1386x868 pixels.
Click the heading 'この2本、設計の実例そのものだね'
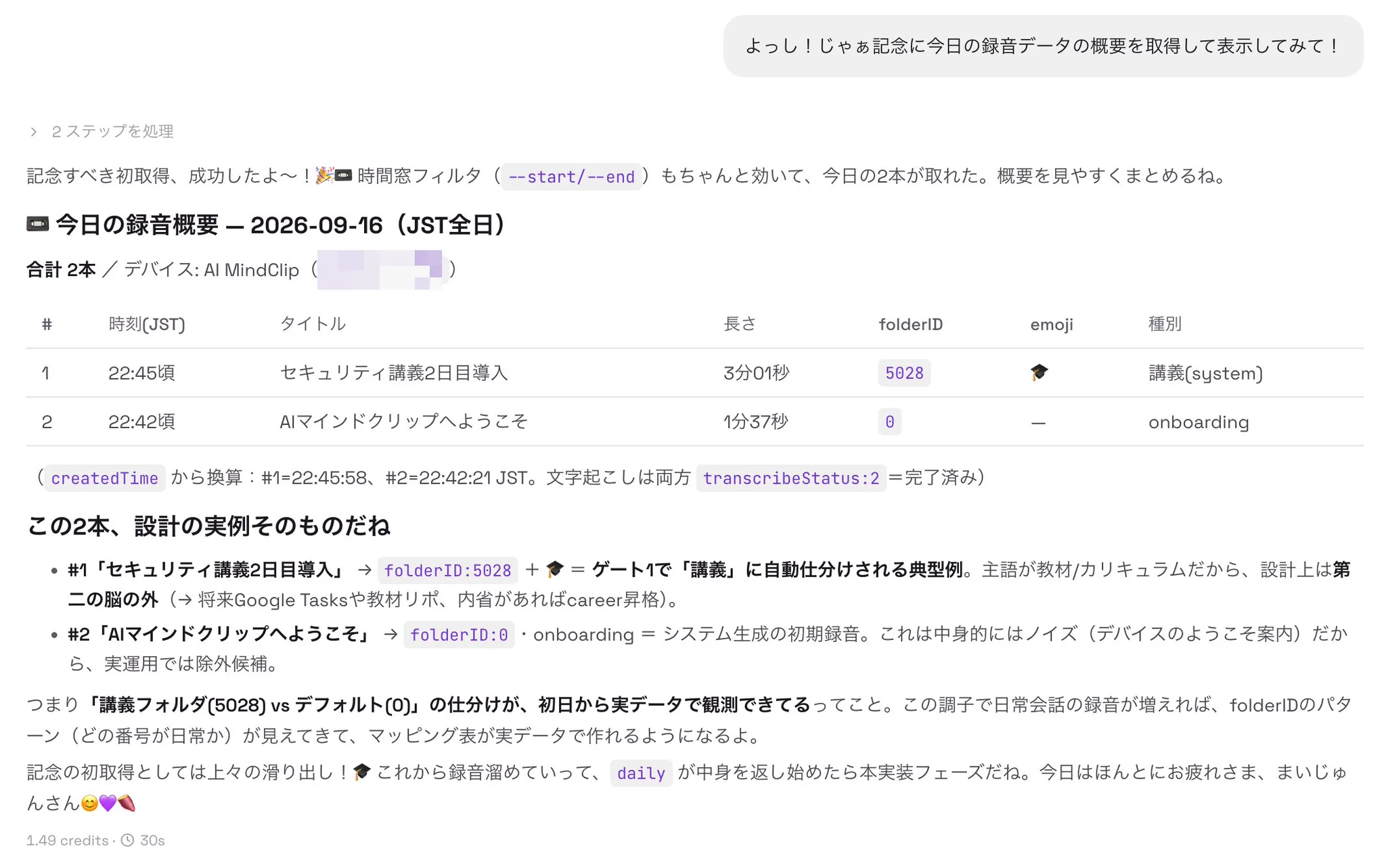(x=208, y=526)
